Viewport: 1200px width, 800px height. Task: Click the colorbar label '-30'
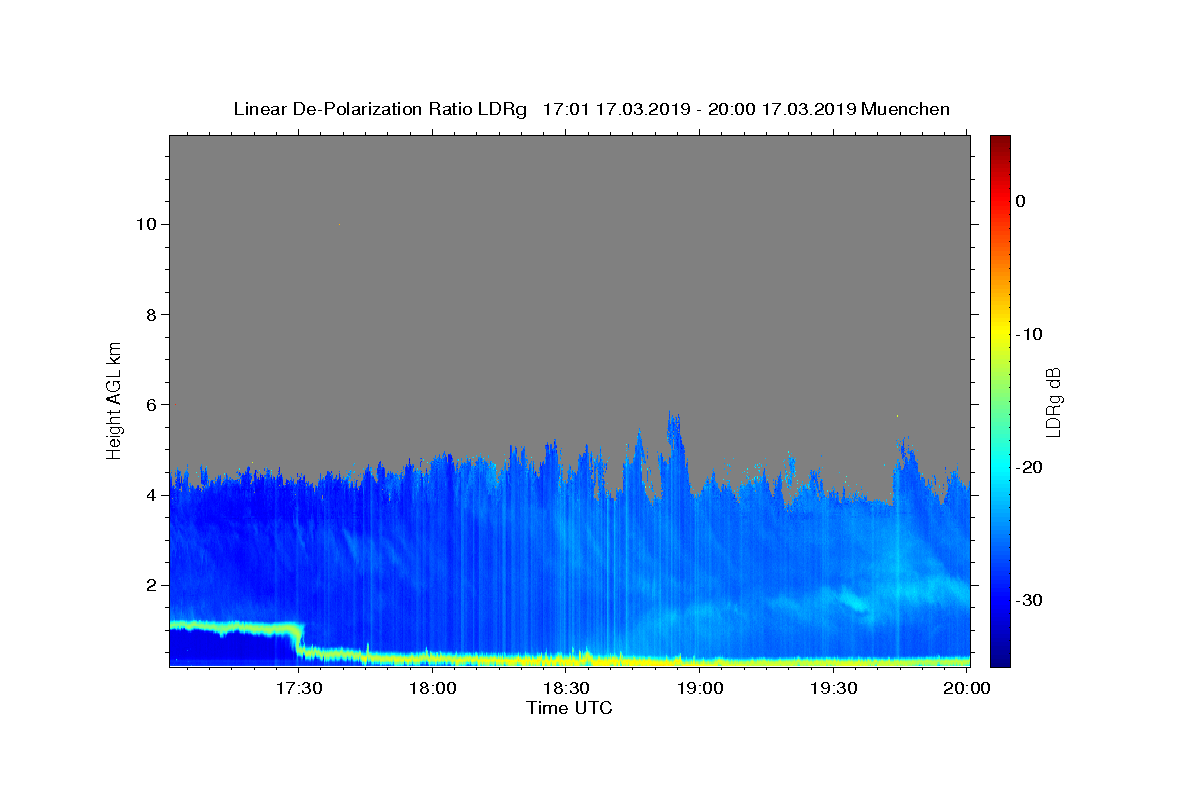(1031, 600)
